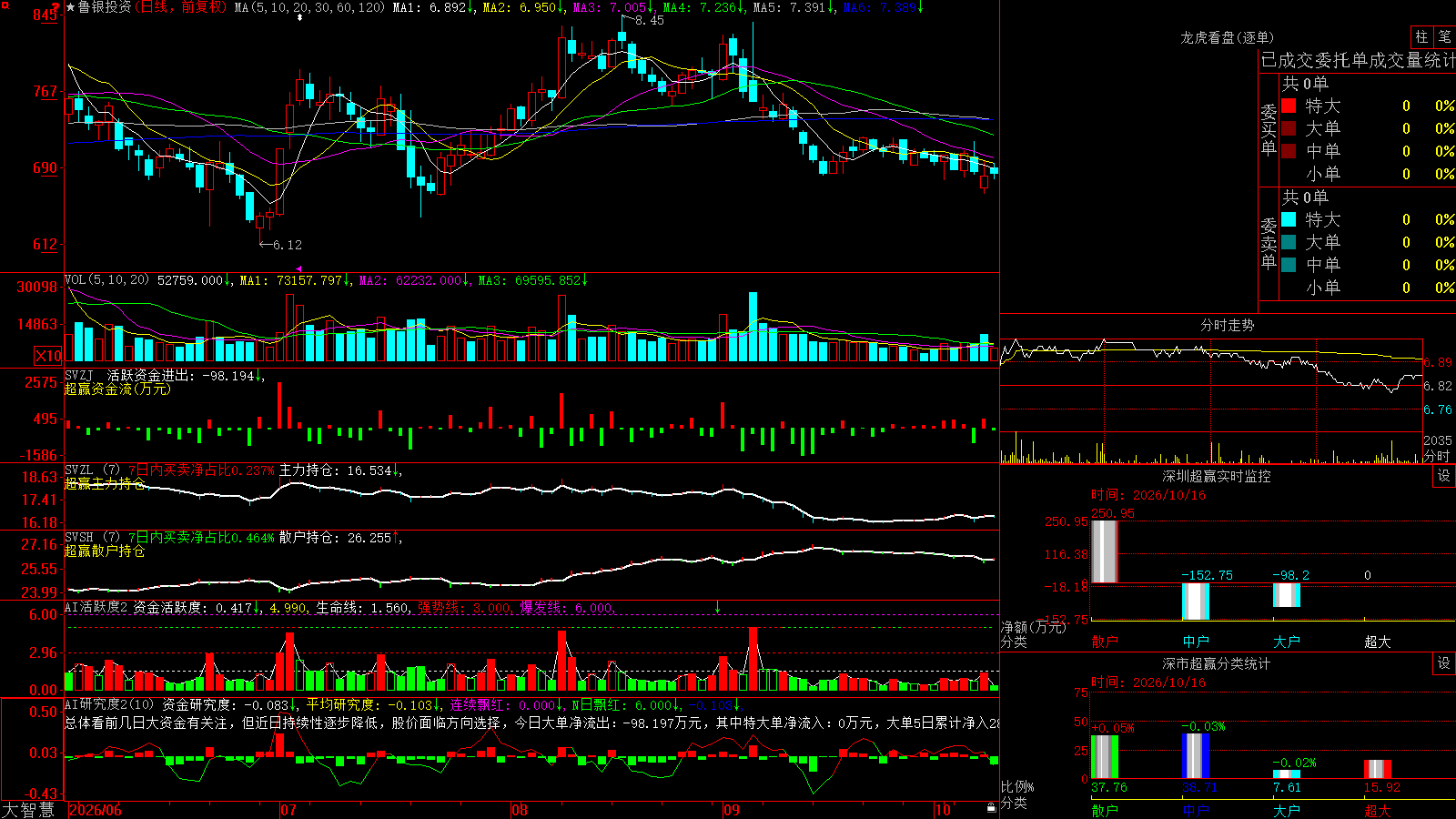
Task: Click the 09 month marker on timeline
Action: coord(732,809)
